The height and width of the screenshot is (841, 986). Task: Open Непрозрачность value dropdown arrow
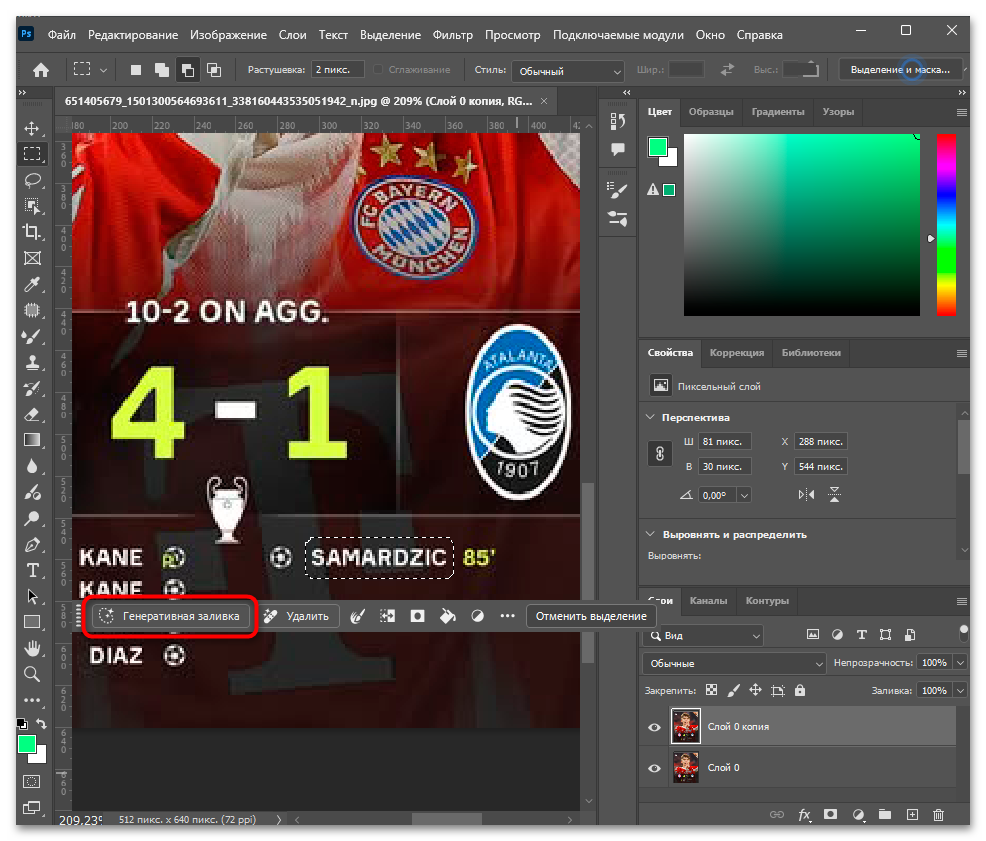[960, 663]
